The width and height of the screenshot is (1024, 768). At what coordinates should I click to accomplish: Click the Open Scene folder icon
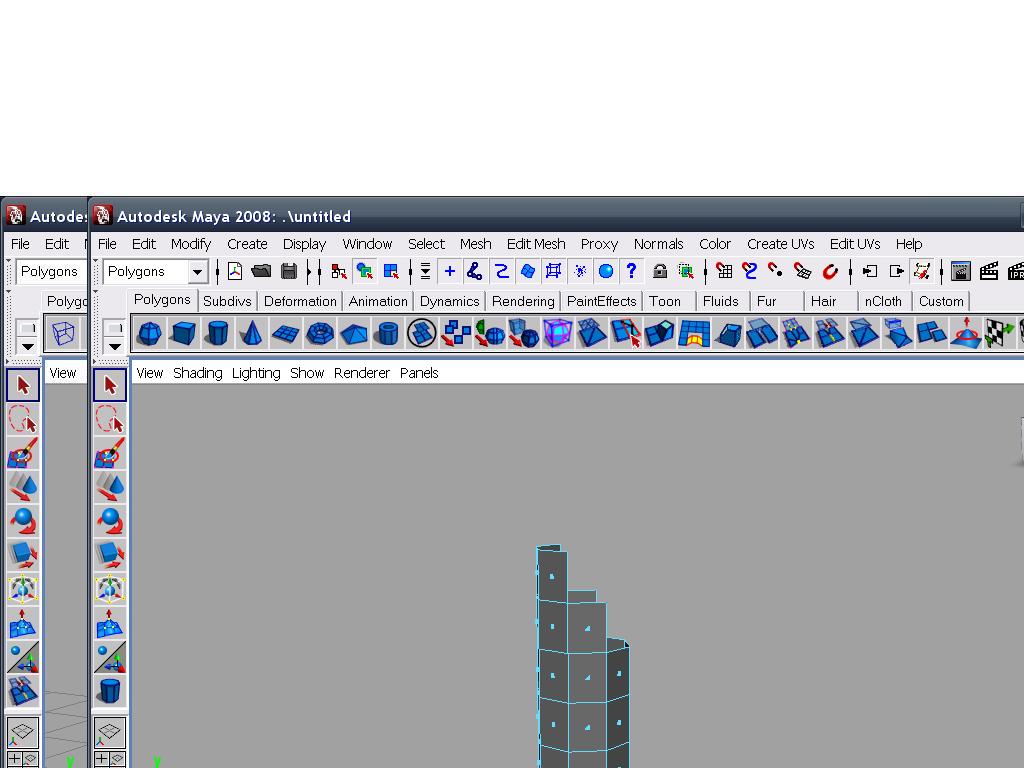[261, 271]
